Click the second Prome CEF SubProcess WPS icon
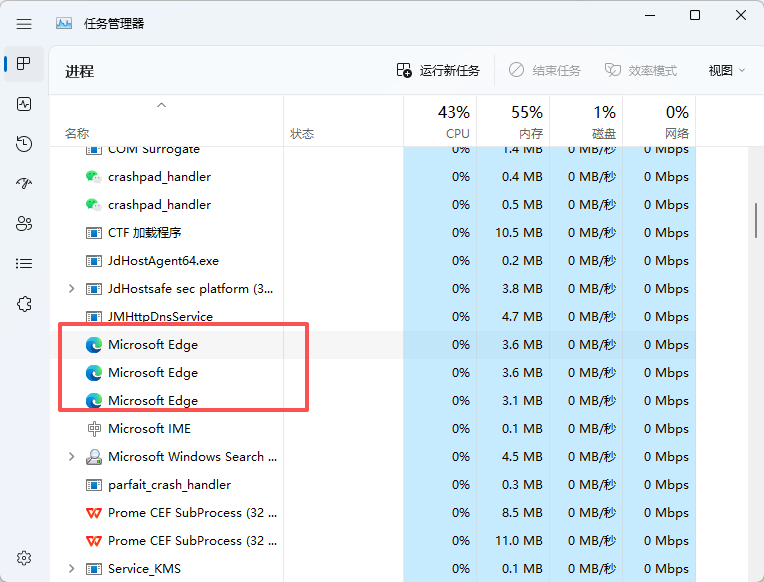The height and width of the screenshot is (582, 764). point(94,541)
